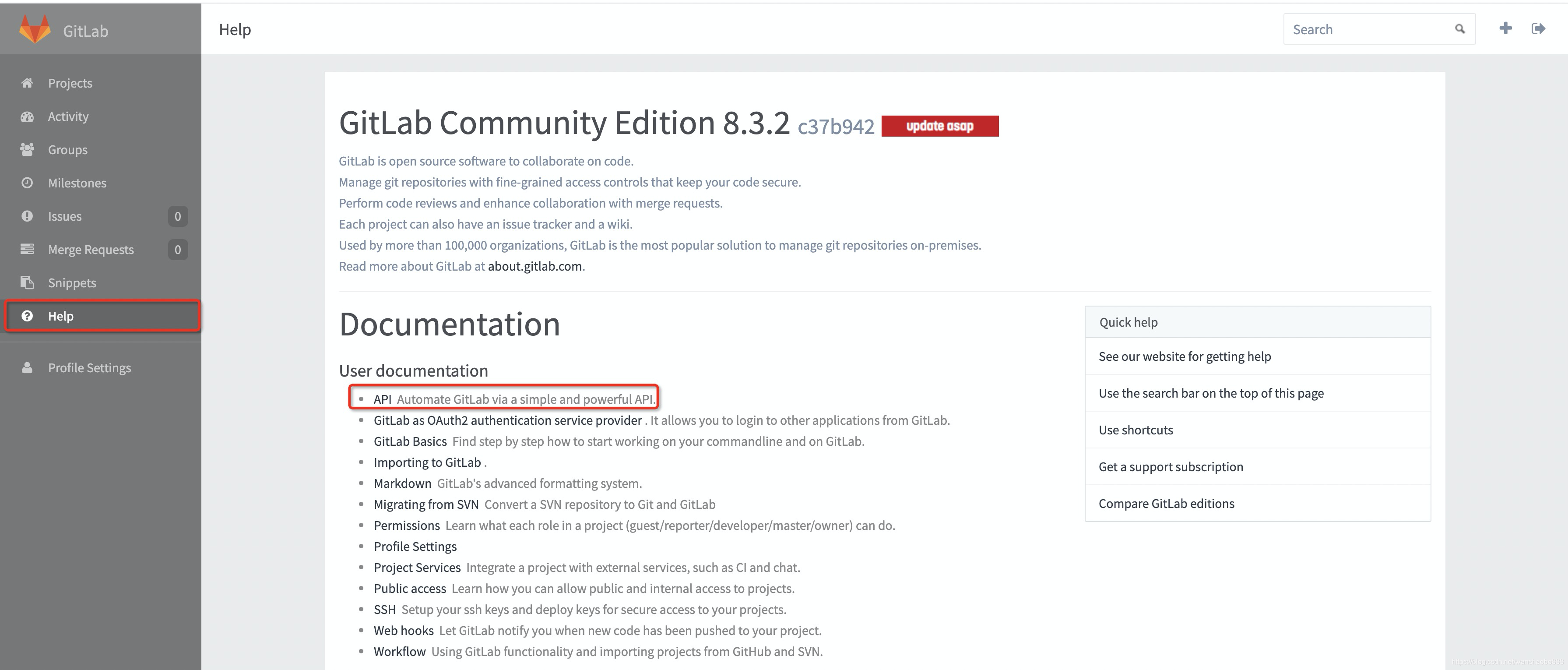The height and width of the screenshot is (670, 1568).
Task: Open the Web hooks documentation link
Action: (x=404, y=631)
